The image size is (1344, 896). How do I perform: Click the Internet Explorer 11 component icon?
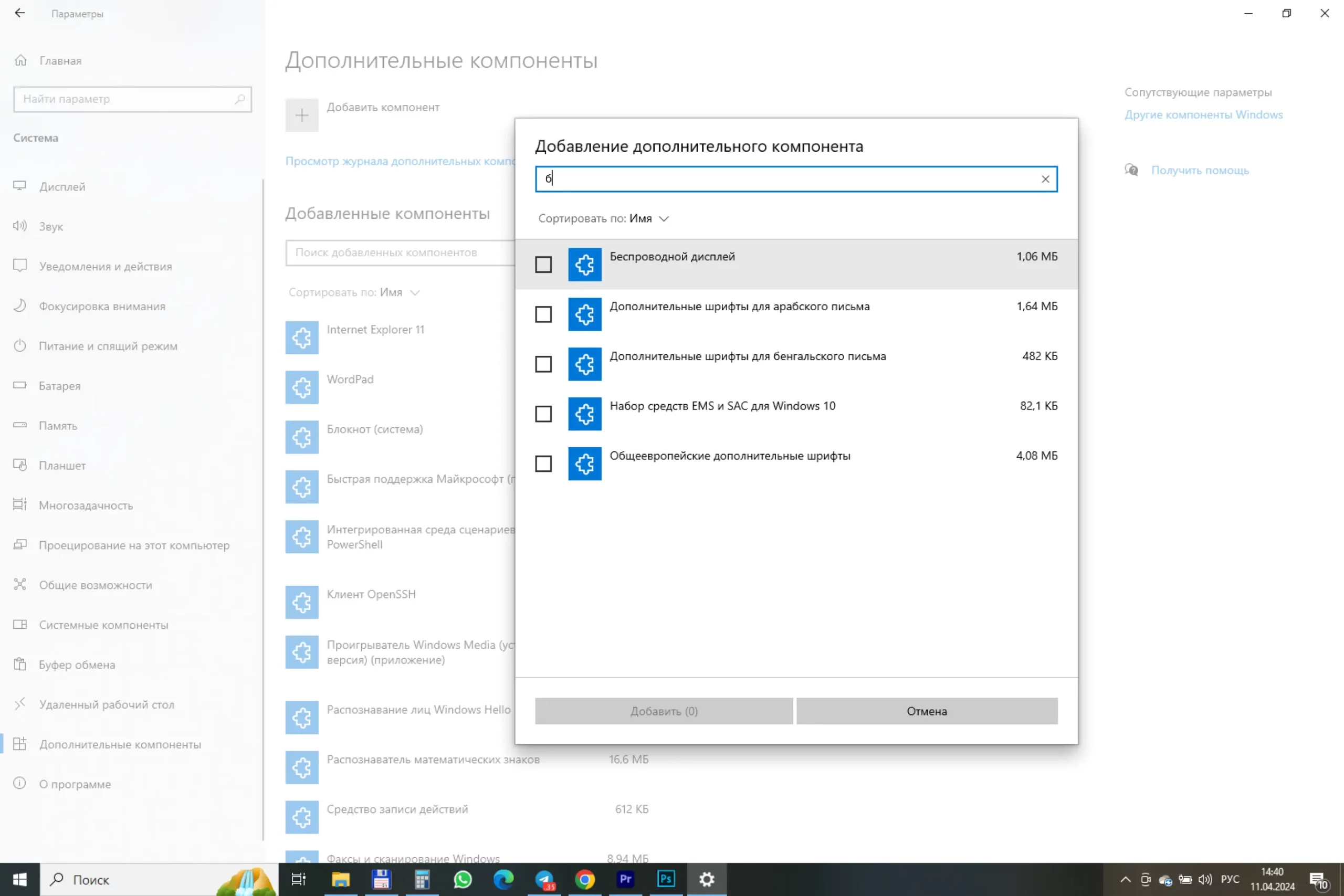coord(302,337)
